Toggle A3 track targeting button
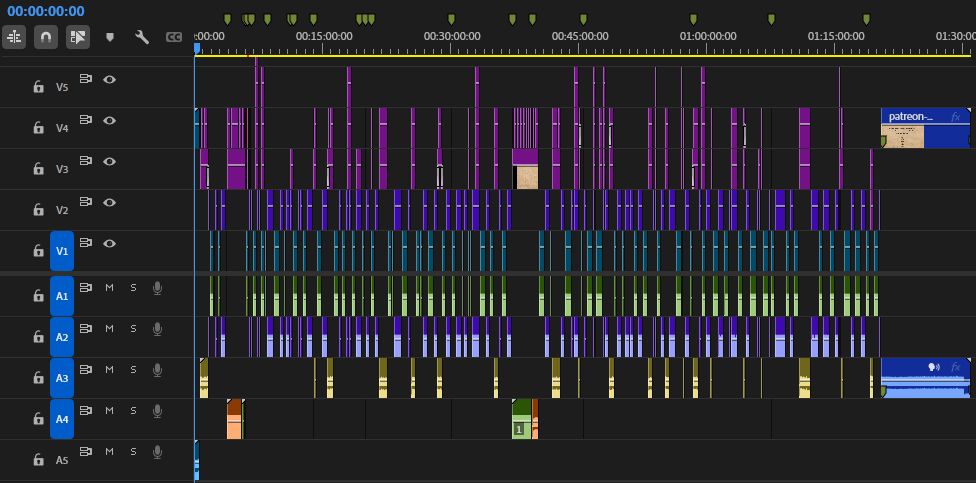Screen dimensions: 976x483 click(x=62, y=378)
